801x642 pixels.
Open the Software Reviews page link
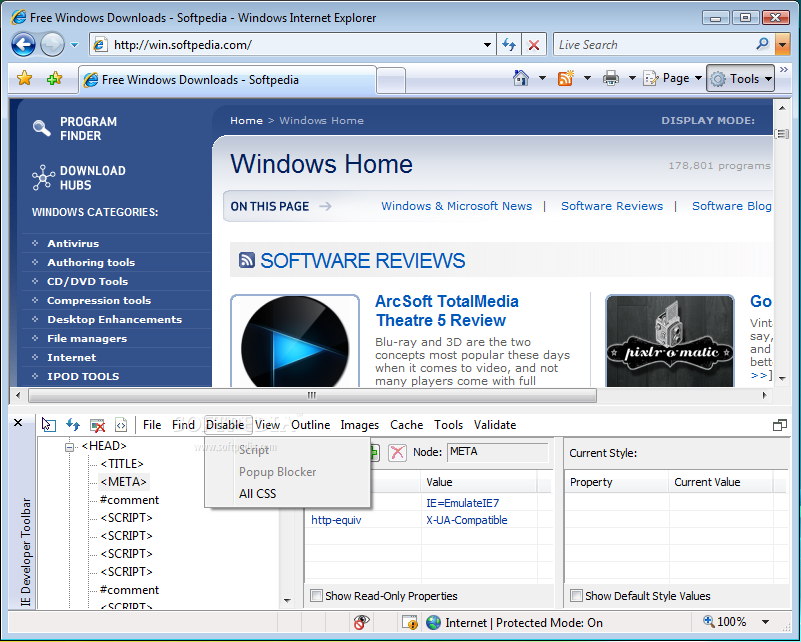612,206
